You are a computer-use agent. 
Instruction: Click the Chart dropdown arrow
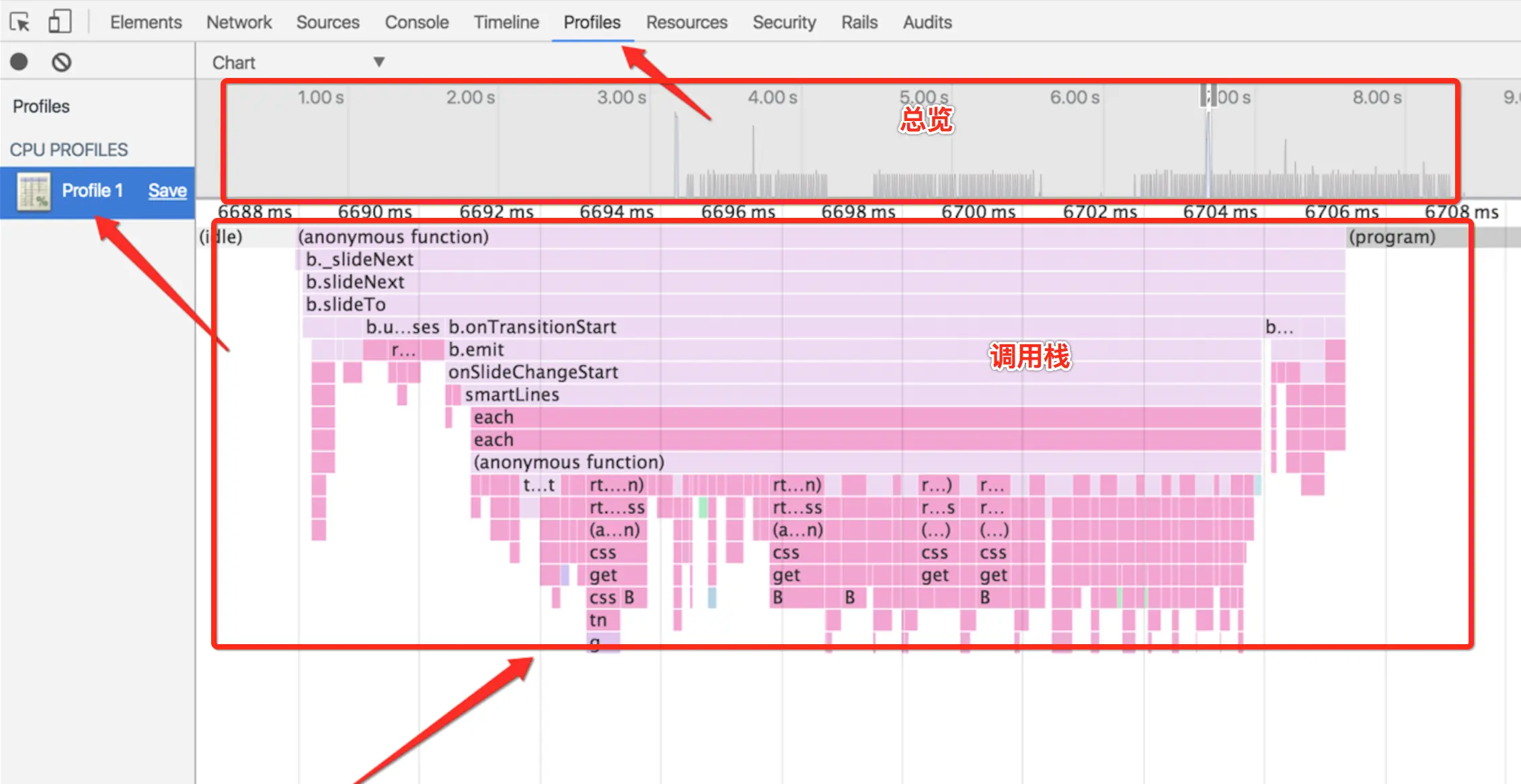tap(379, 62)
